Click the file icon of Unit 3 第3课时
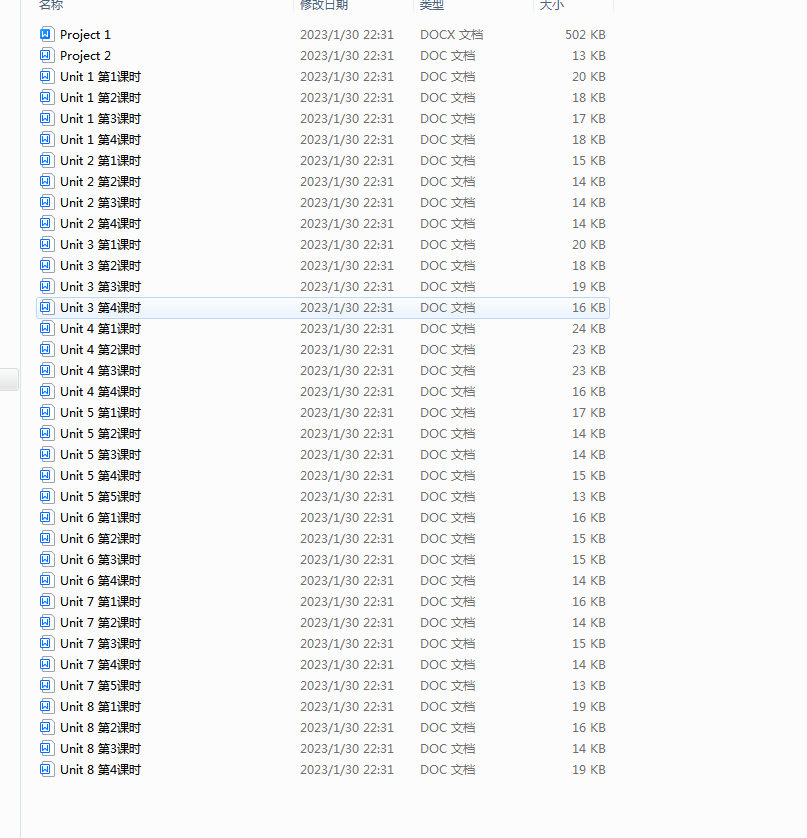Viewport: 807px width, 838px height. (46, 286)
